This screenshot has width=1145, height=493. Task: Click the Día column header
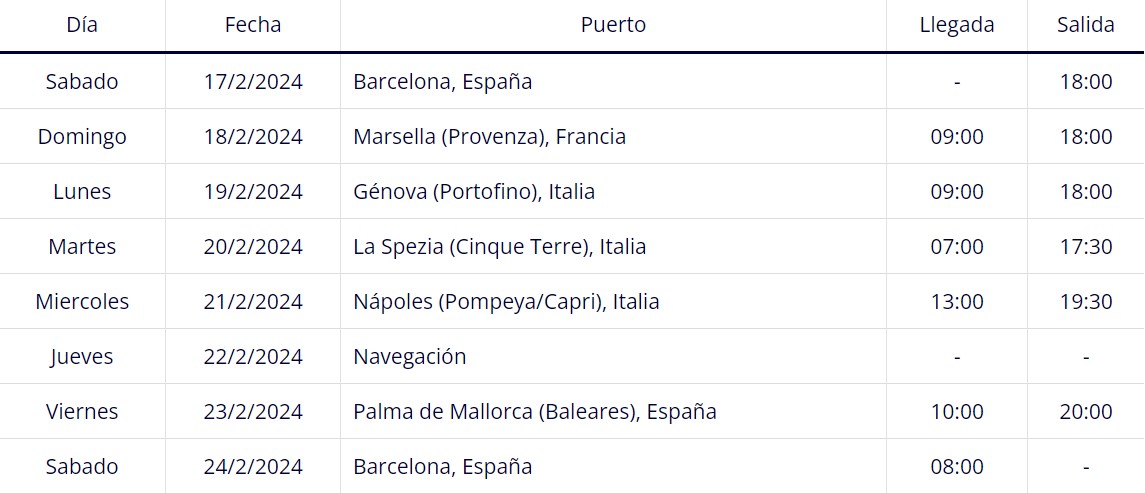point(82,25)
